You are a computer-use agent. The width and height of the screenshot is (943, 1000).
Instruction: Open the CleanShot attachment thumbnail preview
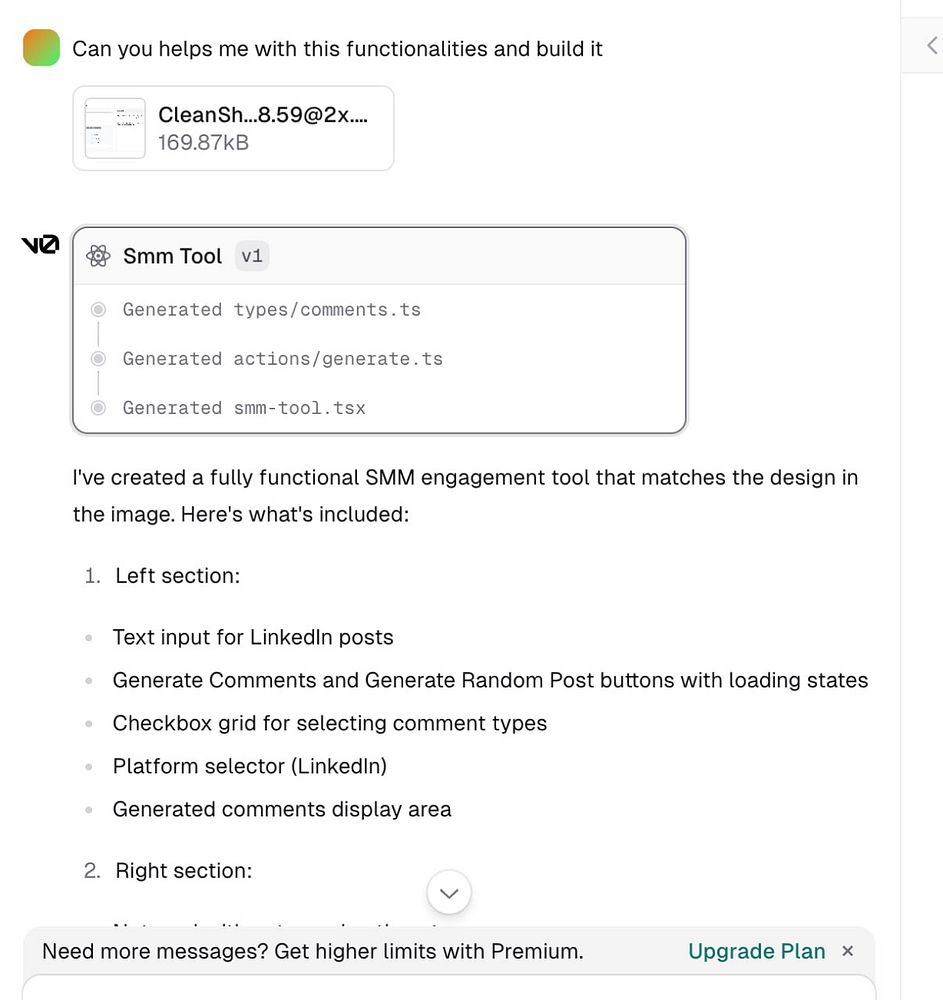pos(108,128)
